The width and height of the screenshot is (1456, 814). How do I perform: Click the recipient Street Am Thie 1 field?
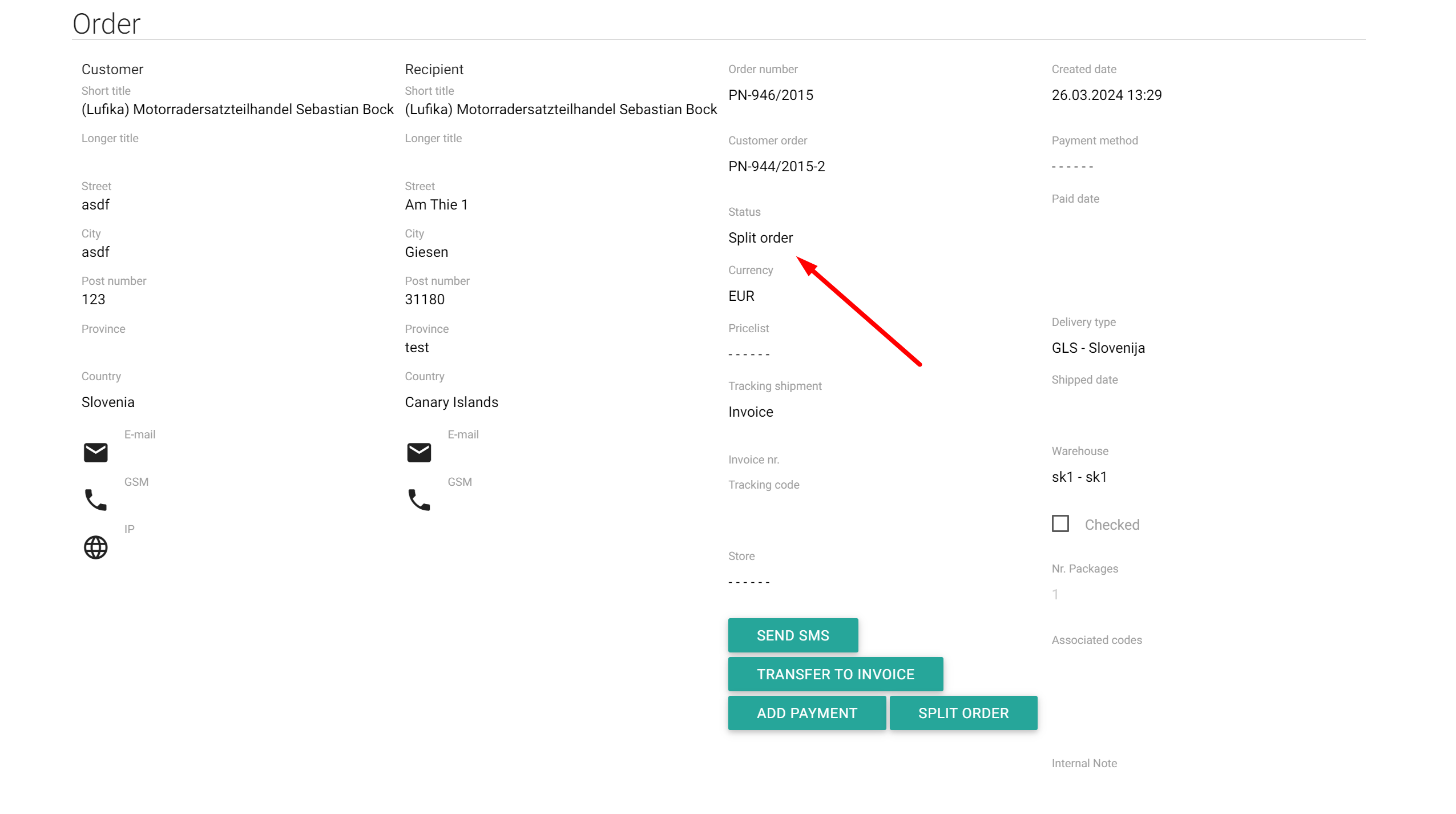pos(436,204)
